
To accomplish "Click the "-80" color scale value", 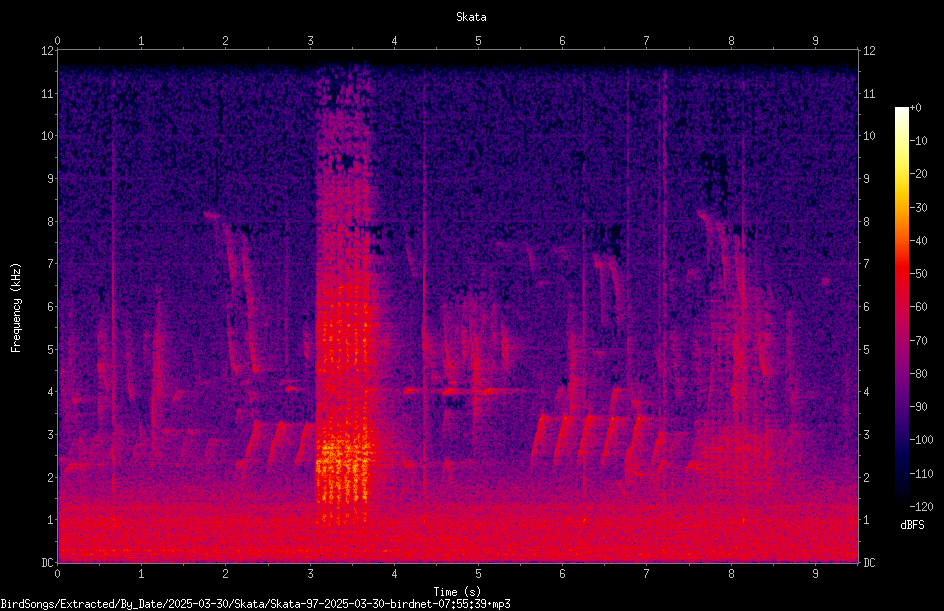I will click(918, 374).
